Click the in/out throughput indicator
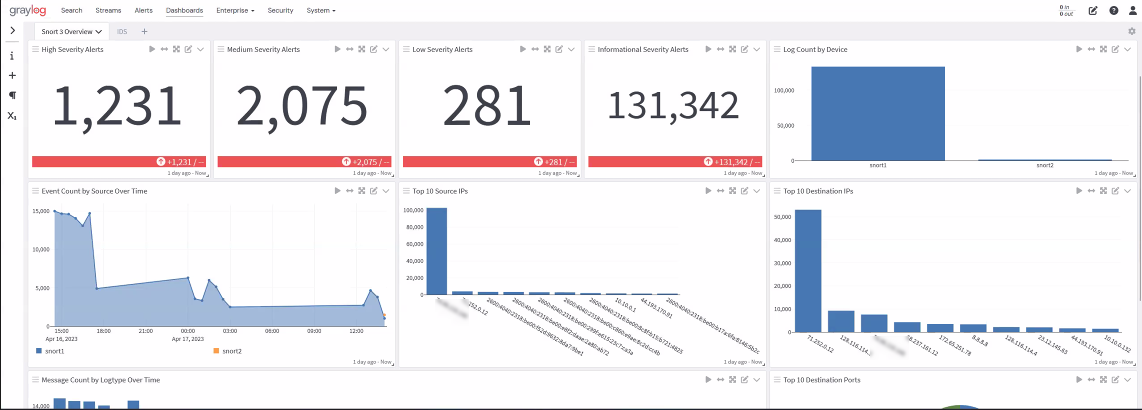Image resolution: width=1142 pixels, height=410 pixels. click(x=1065, y=11)
